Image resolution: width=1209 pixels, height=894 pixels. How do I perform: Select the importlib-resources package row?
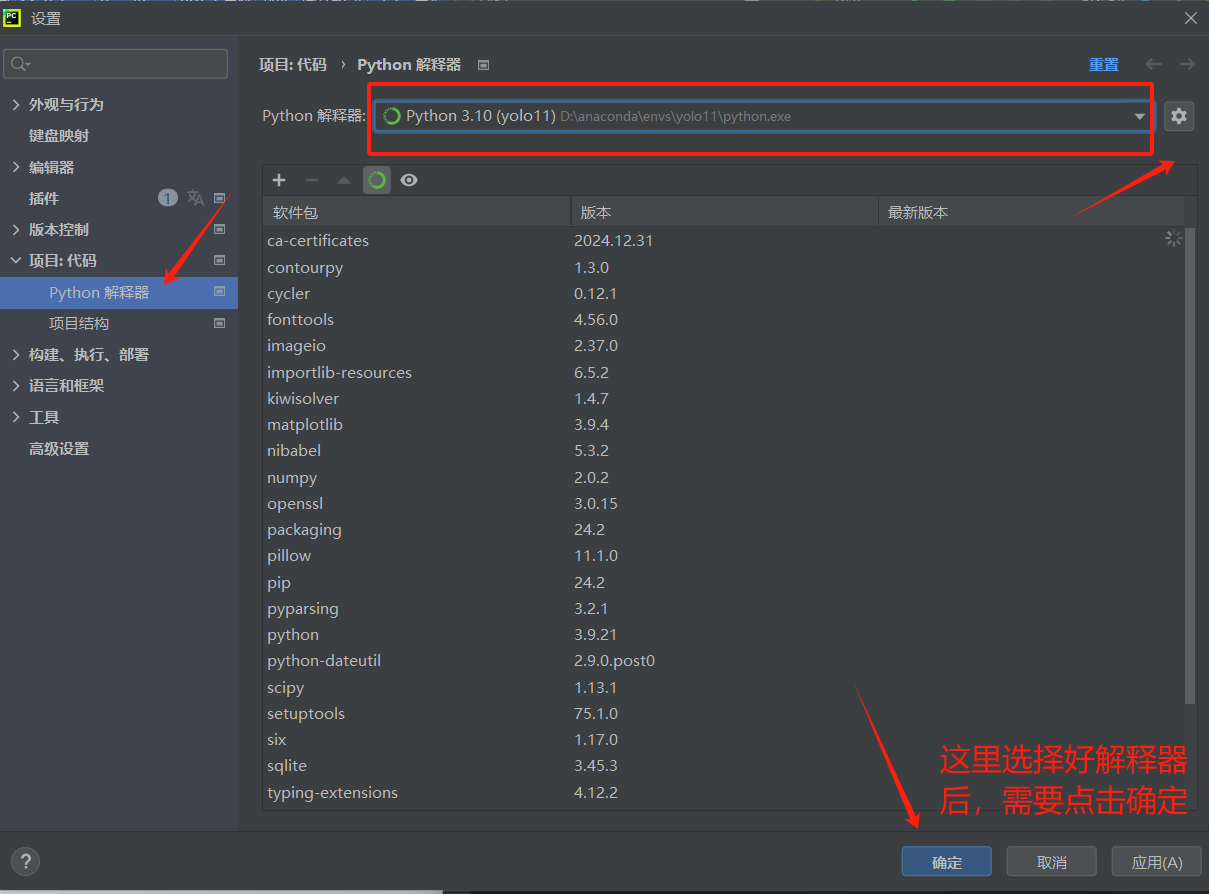tap(723, 372)
